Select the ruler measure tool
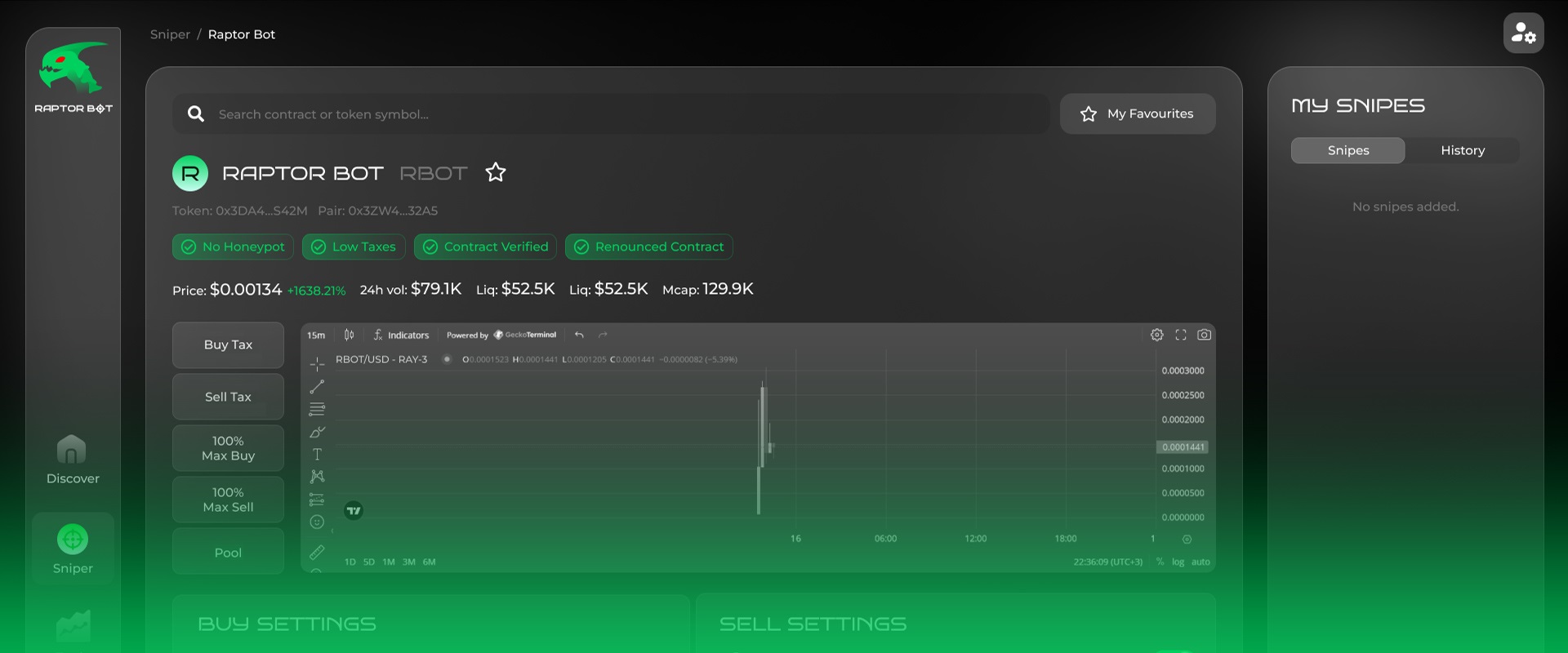Viewport: 1568px width, 653px height. [x=317, y=553]
